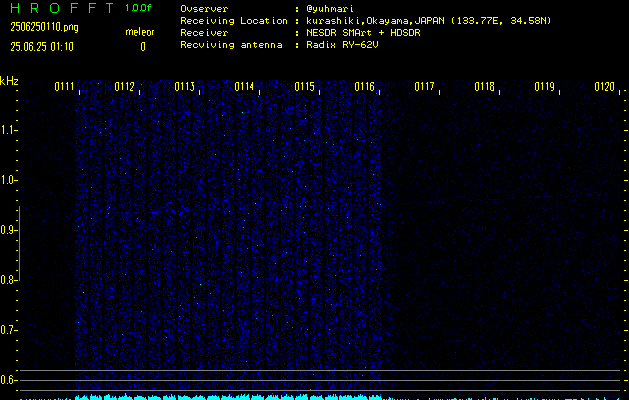Click the Radix RY-62V antenna value
This screenshot has width=629, height=400.
pyautogui.click(x=342, y=45)
